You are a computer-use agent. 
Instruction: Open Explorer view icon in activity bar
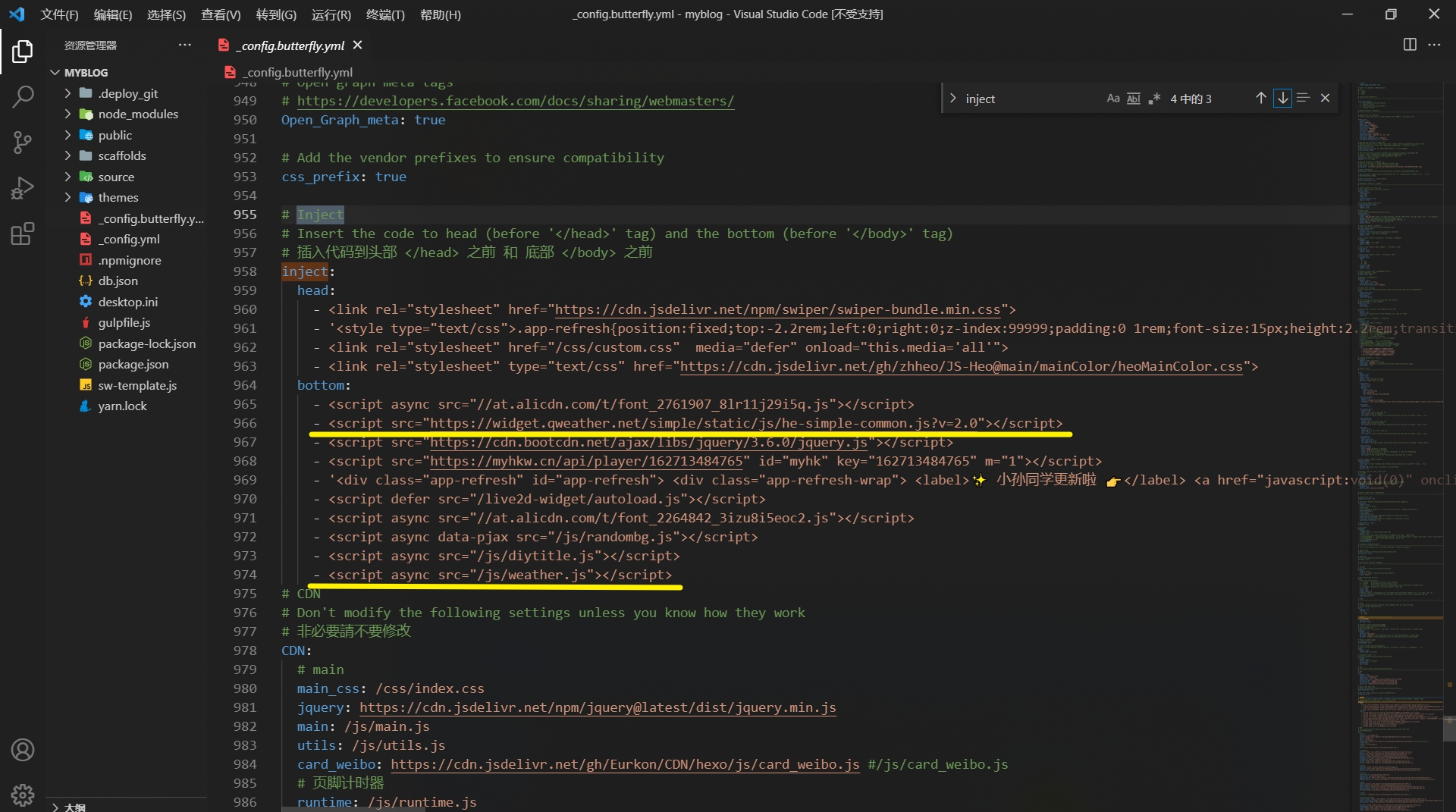23,52
